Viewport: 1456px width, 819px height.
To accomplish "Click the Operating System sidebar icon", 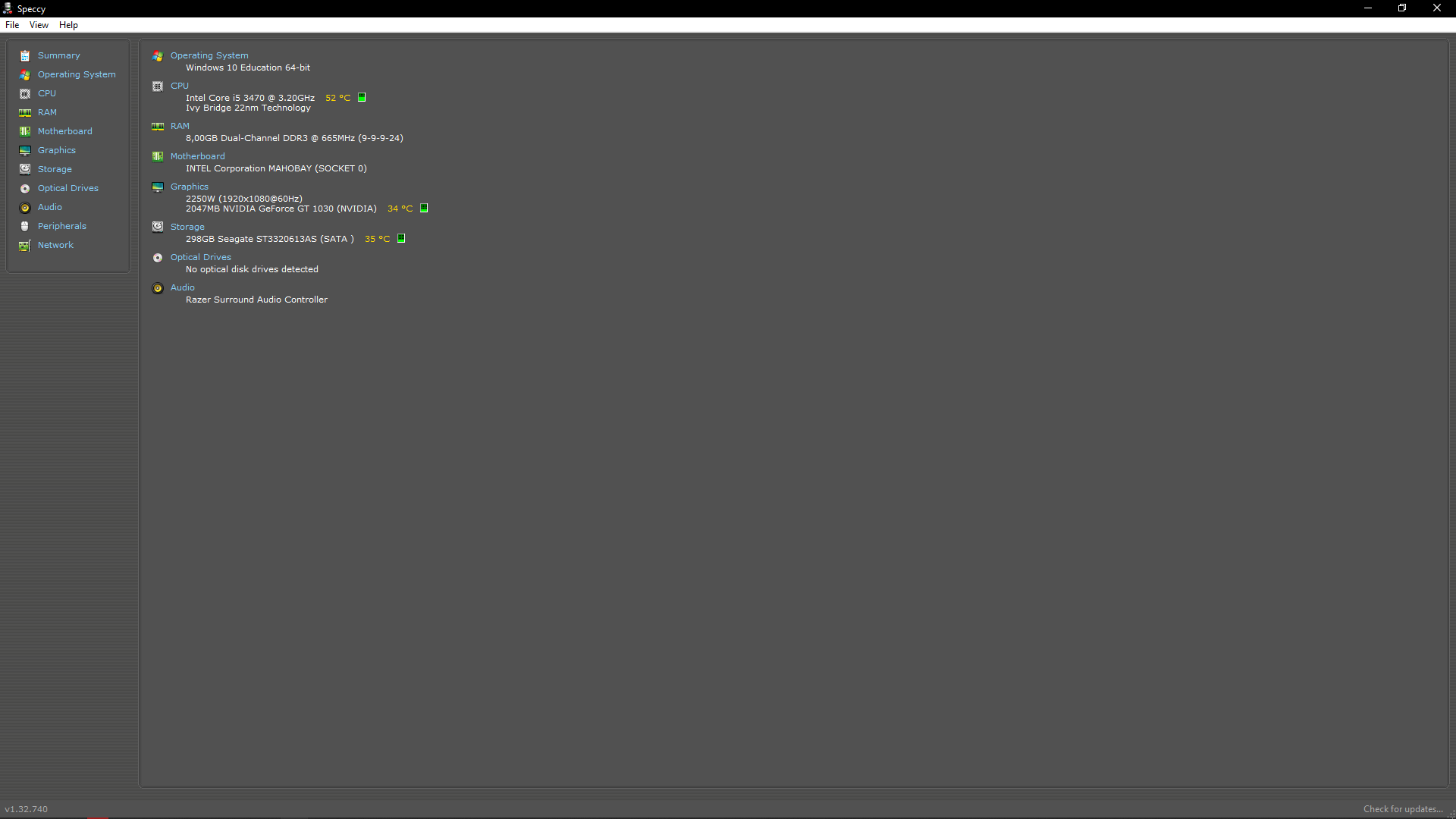I will click(x=25, y=75).
